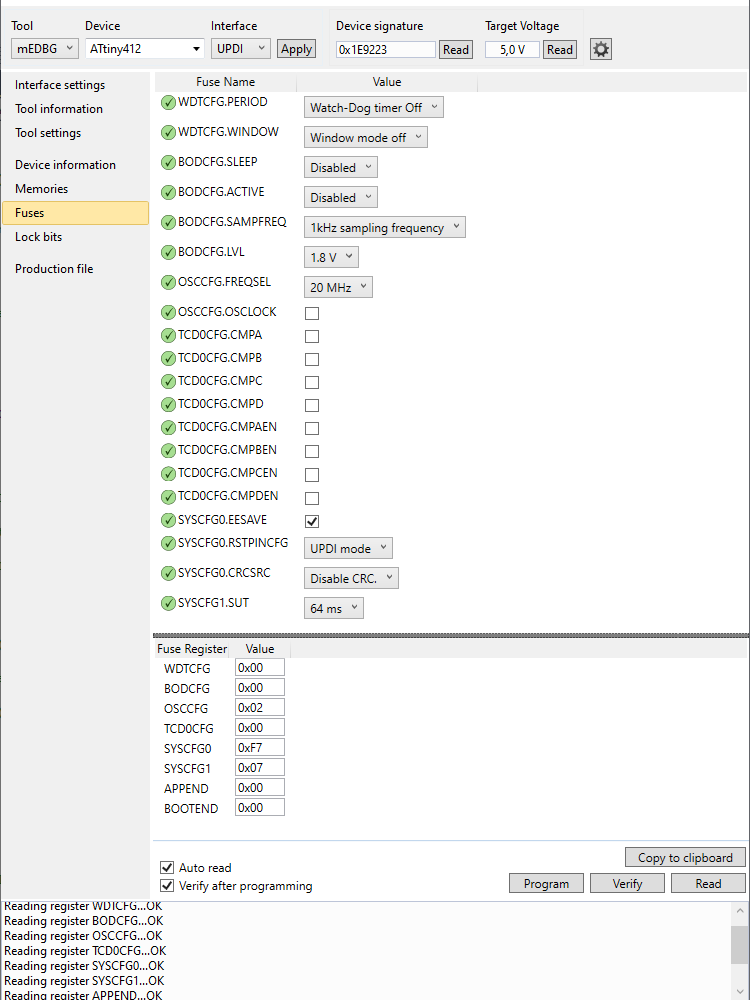Image resolution: width=750 pixels, height=1000 pixels.
Task: Click green check icon next to OSCCFG.FREQSEL
Action: 168,283
